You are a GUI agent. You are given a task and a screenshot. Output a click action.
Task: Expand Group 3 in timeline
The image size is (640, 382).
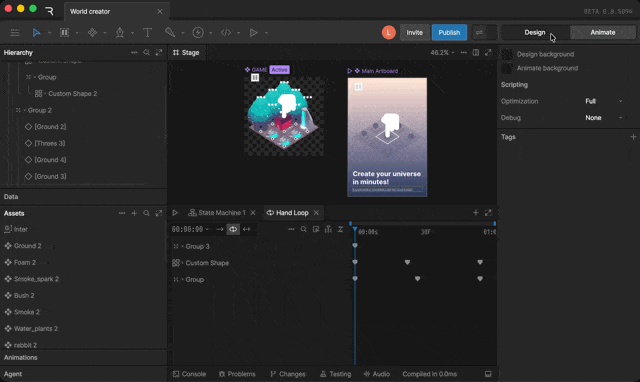click(182, 247)
